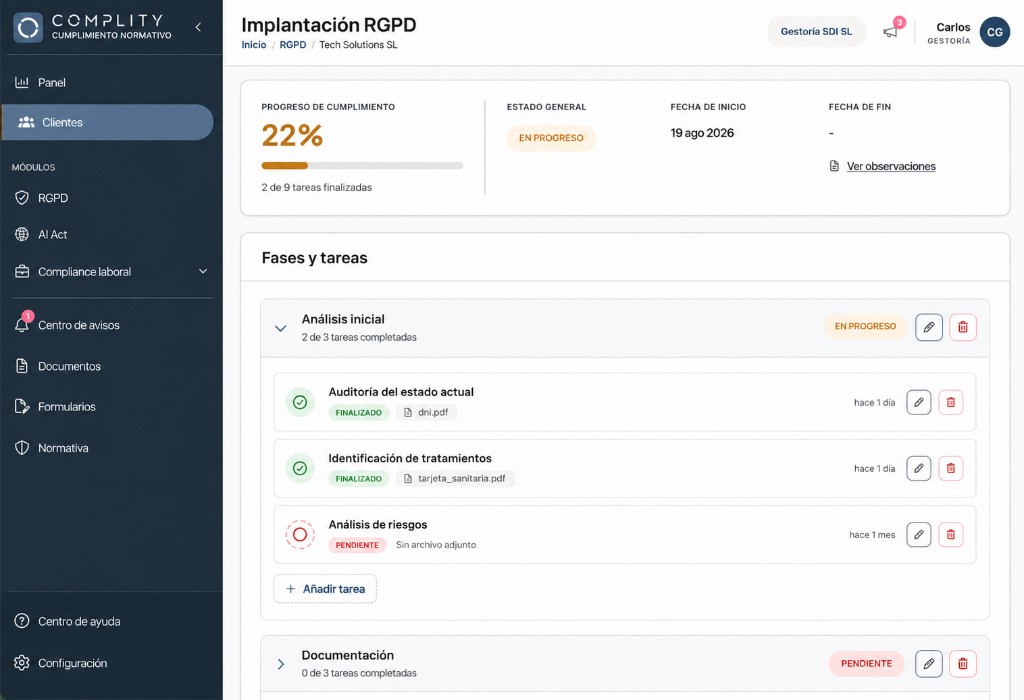Expand the Documentación phase
This screenshot has width=1024, height=700.
(x=281, y=664)
